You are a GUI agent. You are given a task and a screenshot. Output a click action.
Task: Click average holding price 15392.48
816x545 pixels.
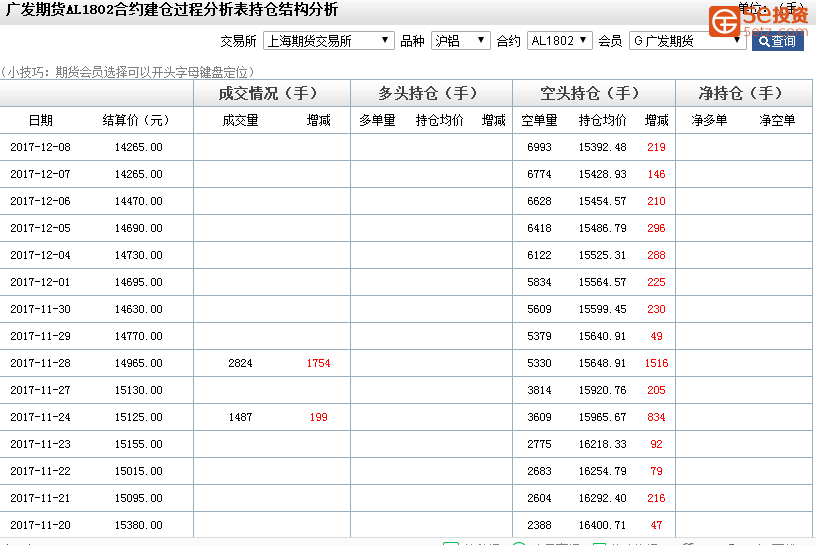click(603, 147)
